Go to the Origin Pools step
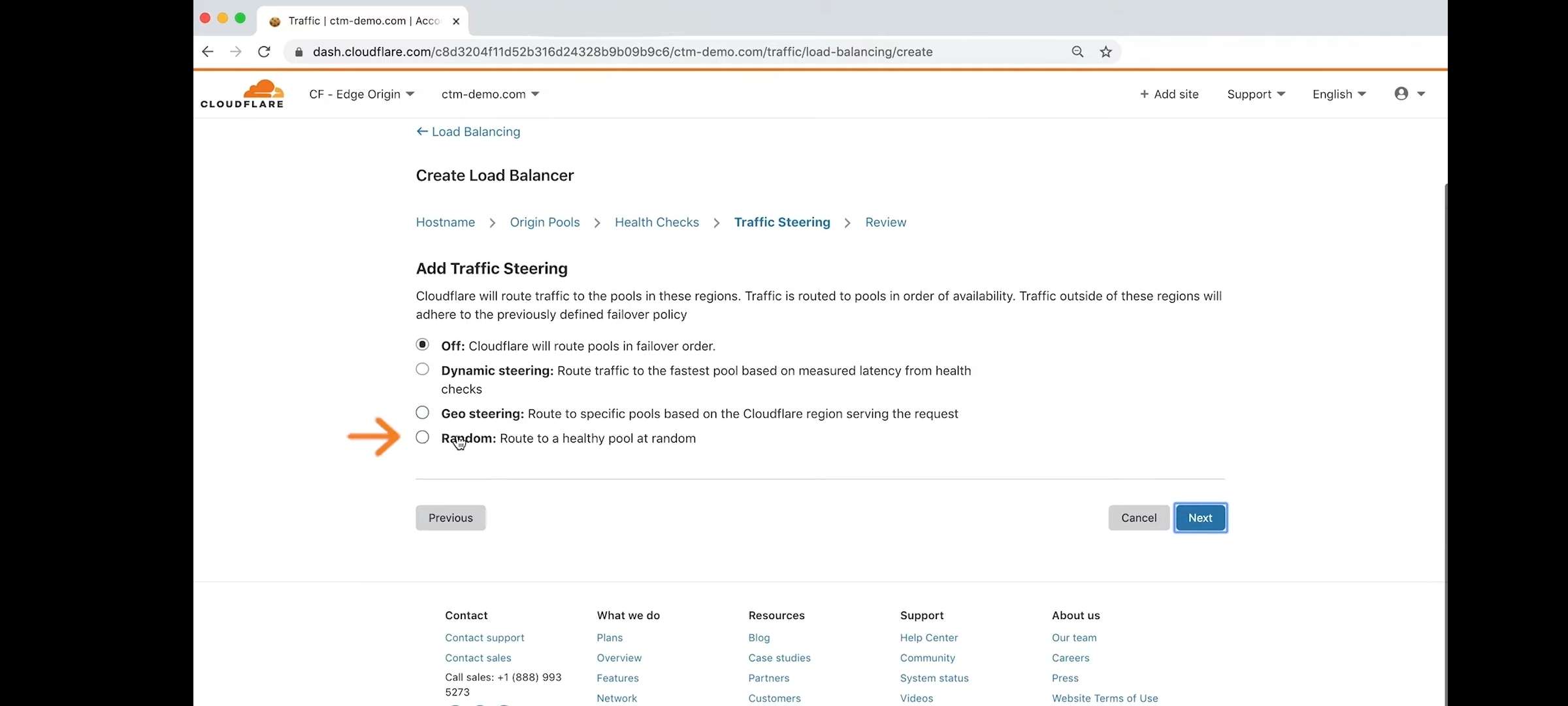The height and width of the screenshot is (706, 1568). click(x=544, y=222)
